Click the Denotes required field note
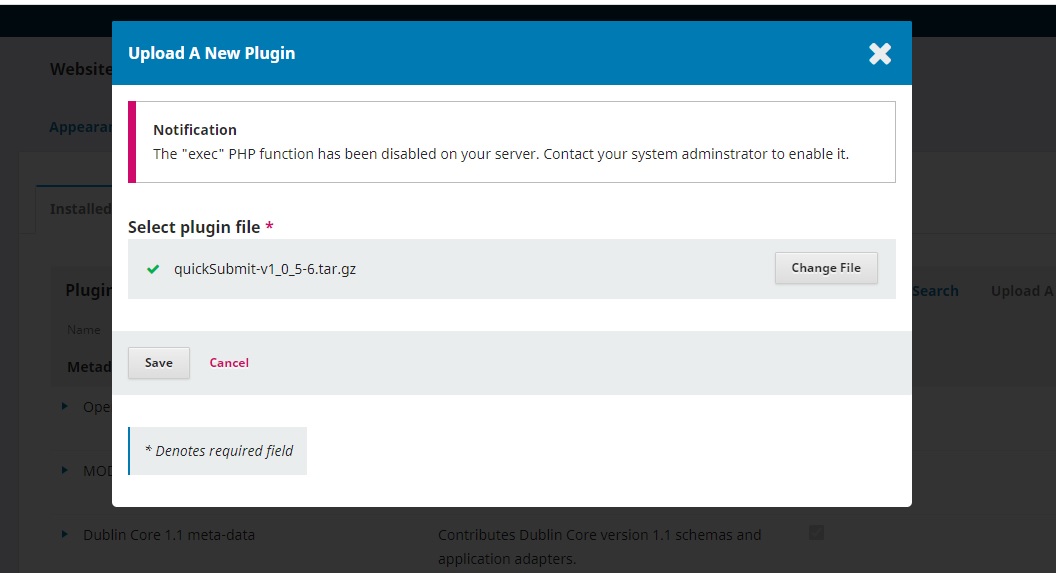The image size is (1056, 573). tap(218, 451)
